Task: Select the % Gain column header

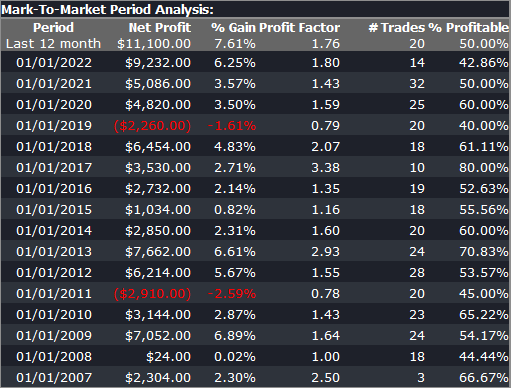Action: tap(233, 27)
